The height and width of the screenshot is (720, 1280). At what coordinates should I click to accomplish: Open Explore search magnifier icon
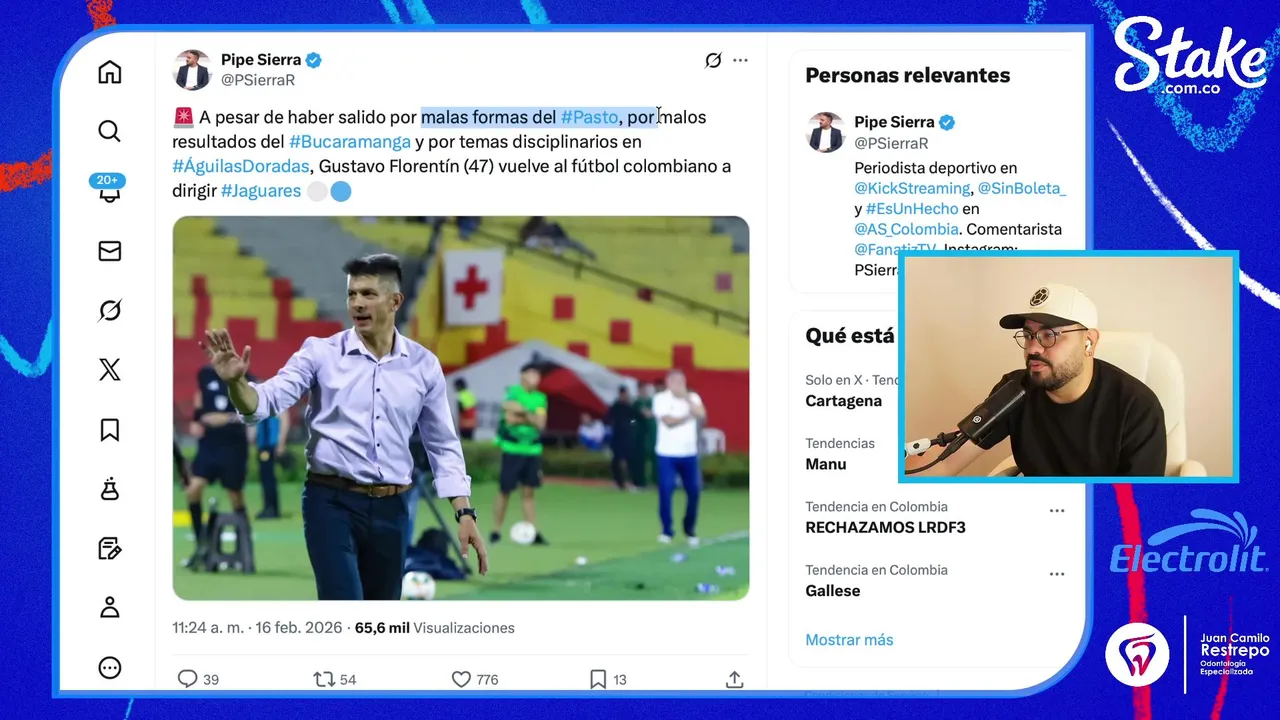110,131
